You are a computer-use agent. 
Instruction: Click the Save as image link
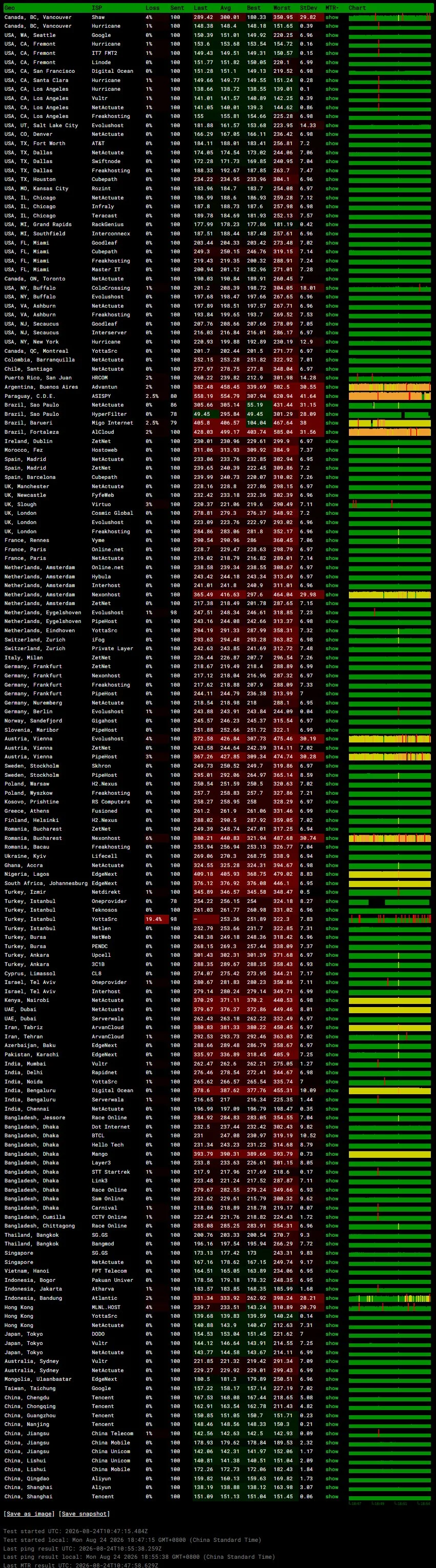pos(29,1513)
